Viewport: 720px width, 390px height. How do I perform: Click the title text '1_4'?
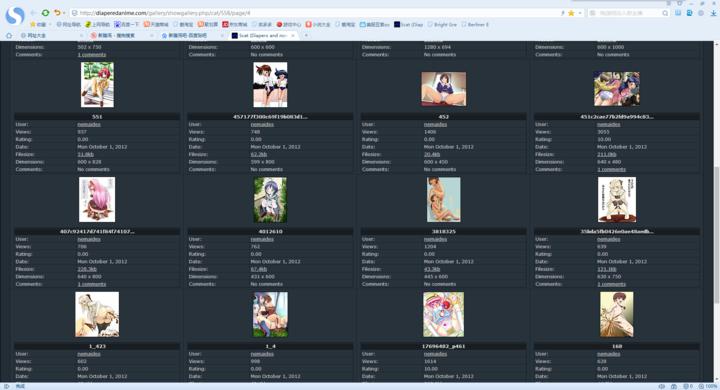click(x=270, y=346)
